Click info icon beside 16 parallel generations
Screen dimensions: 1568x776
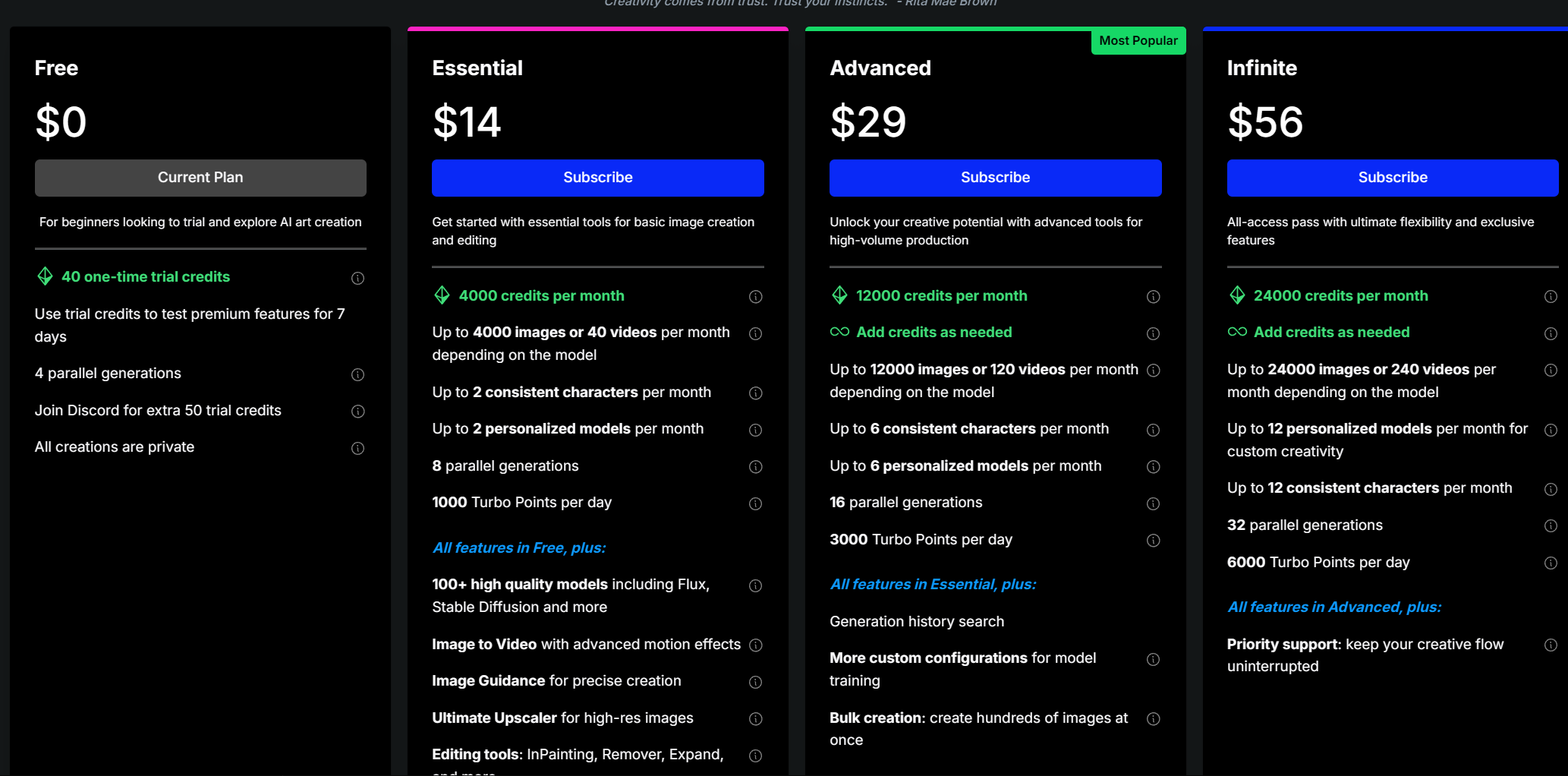(x=1153, y=503)
